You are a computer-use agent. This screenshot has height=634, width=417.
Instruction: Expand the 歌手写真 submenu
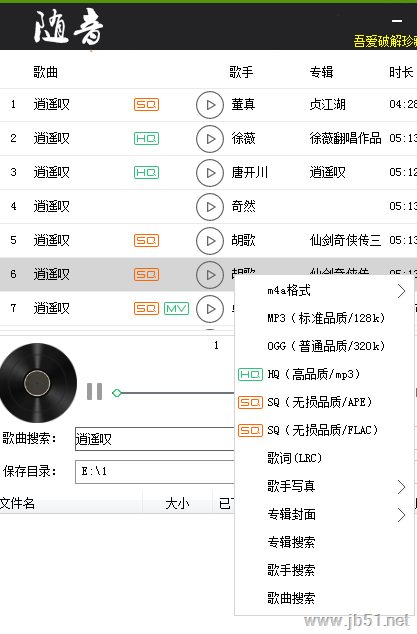pyautogui.click(x=324, y=486)
